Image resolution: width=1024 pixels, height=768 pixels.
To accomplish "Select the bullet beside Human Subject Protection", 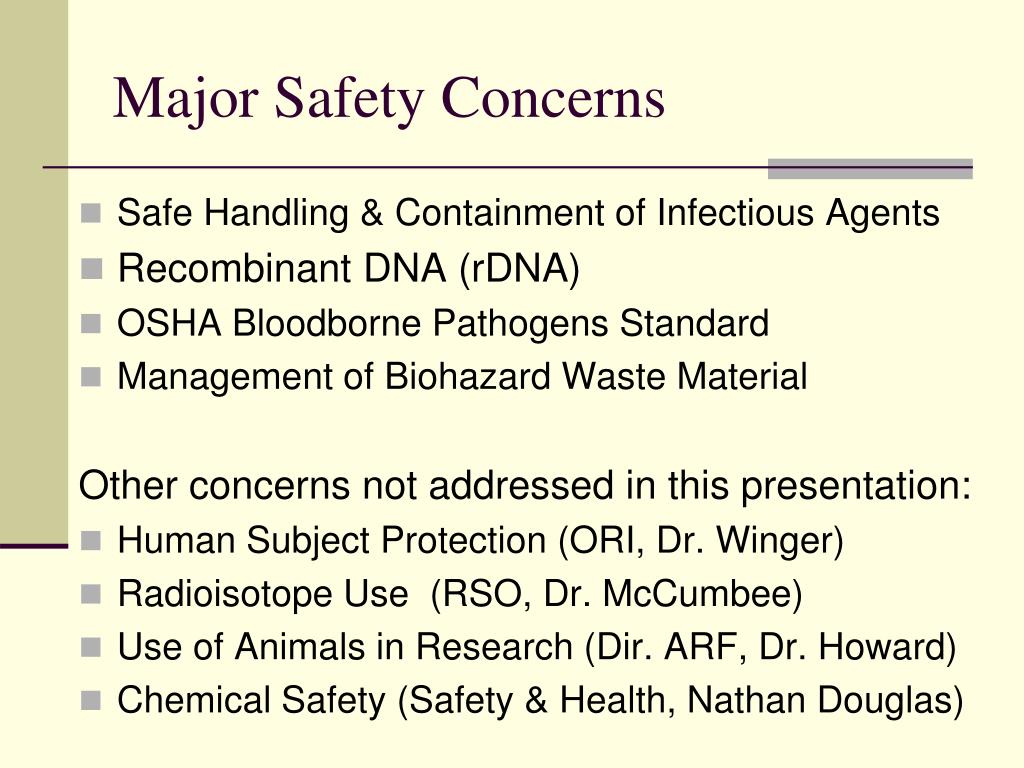I will coord(91,541).
